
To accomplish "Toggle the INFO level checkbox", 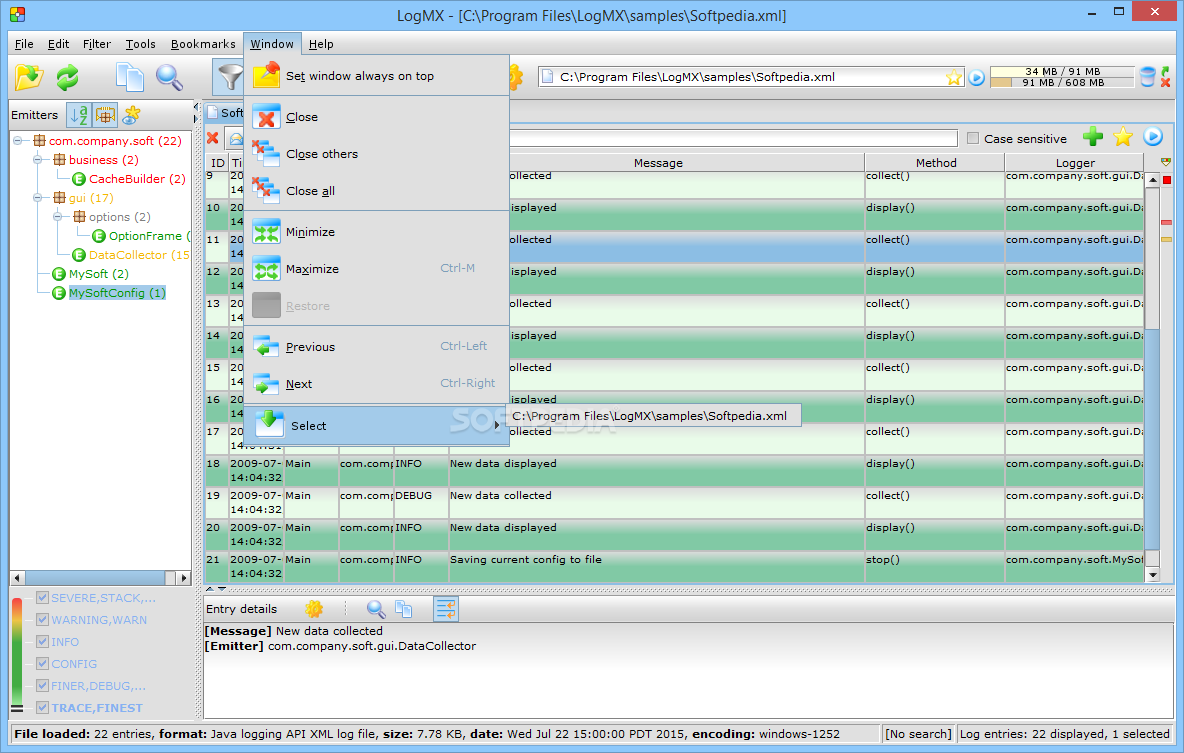I will (x=42, y=641).
